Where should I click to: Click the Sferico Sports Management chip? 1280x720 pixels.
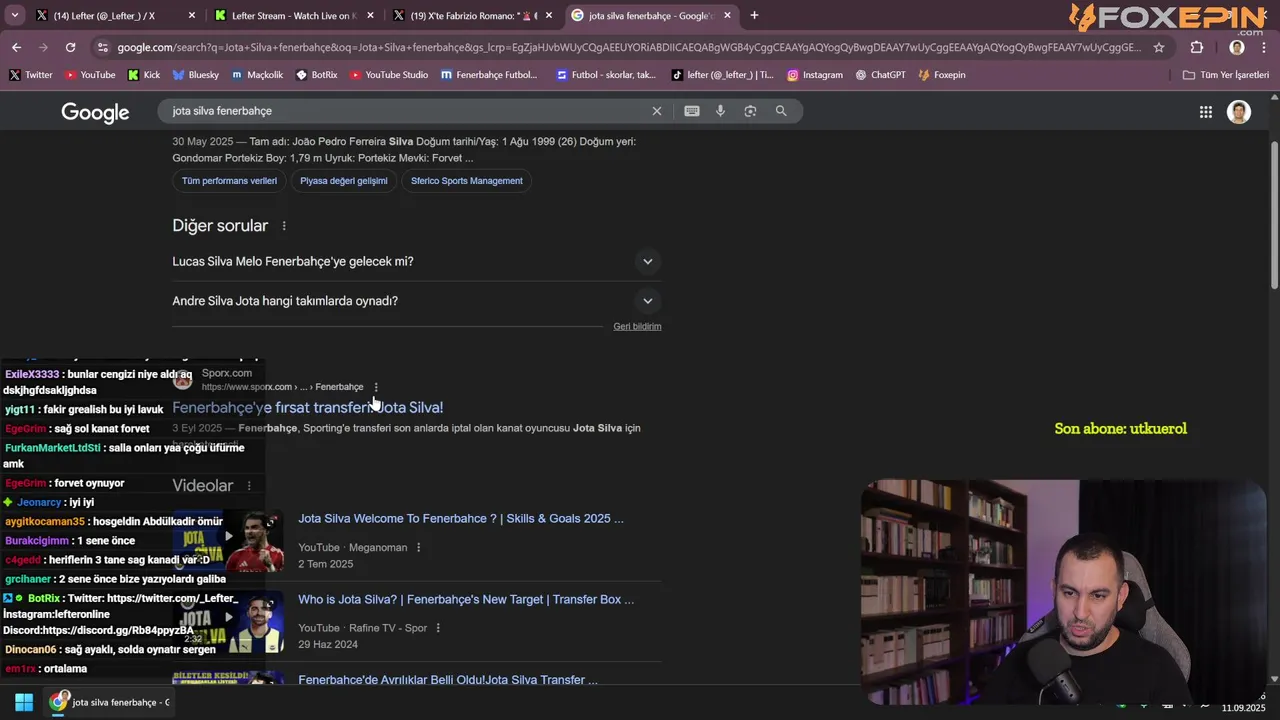tap(467, 181)
